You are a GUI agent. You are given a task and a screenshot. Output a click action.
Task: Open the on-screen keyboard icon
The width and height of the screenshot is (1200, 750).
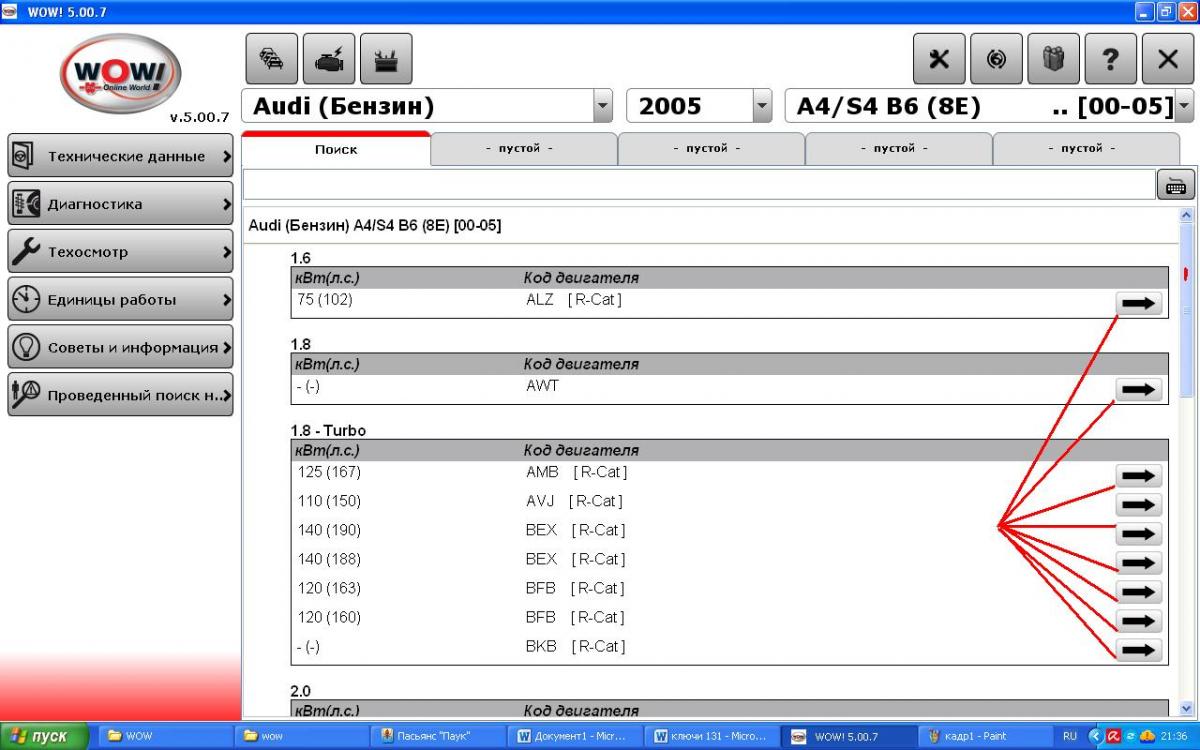click(1175, 185)
